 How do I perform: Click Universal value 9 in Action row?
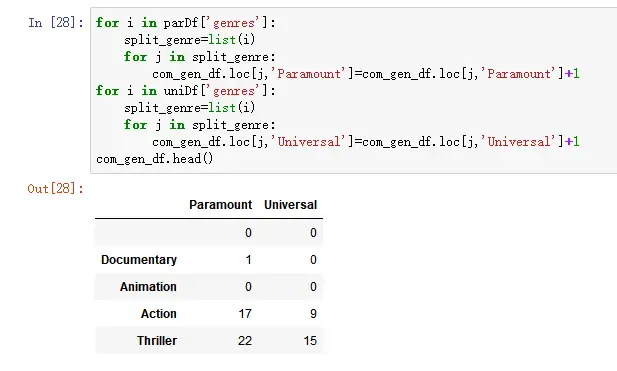[313, 314]
